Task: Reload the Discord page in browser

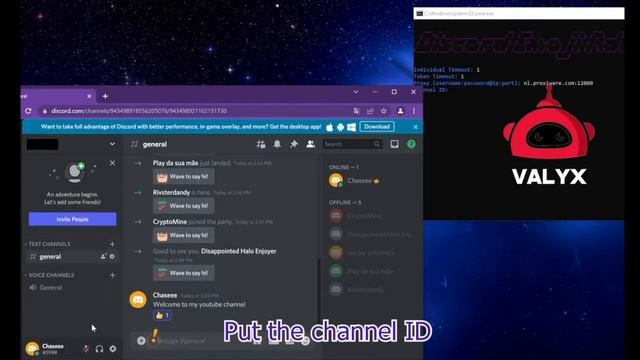Action: pyautogui.click(x=28, y=111)
